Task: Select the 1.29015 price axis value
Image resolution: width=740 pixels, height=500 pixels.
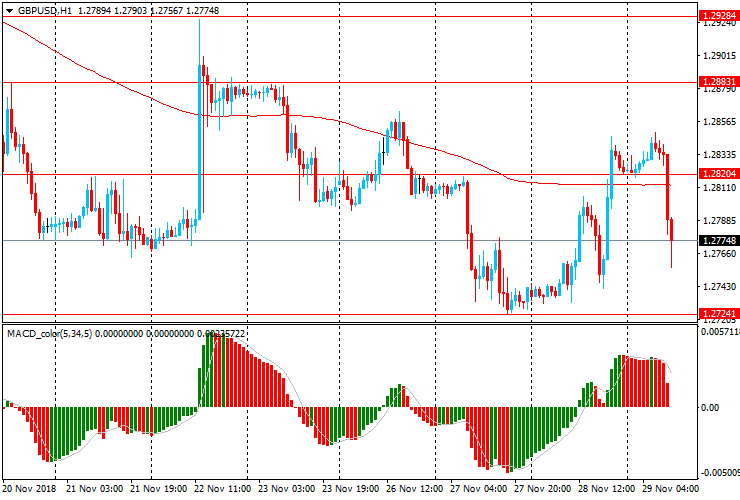Action: click(x=719, y=56)
